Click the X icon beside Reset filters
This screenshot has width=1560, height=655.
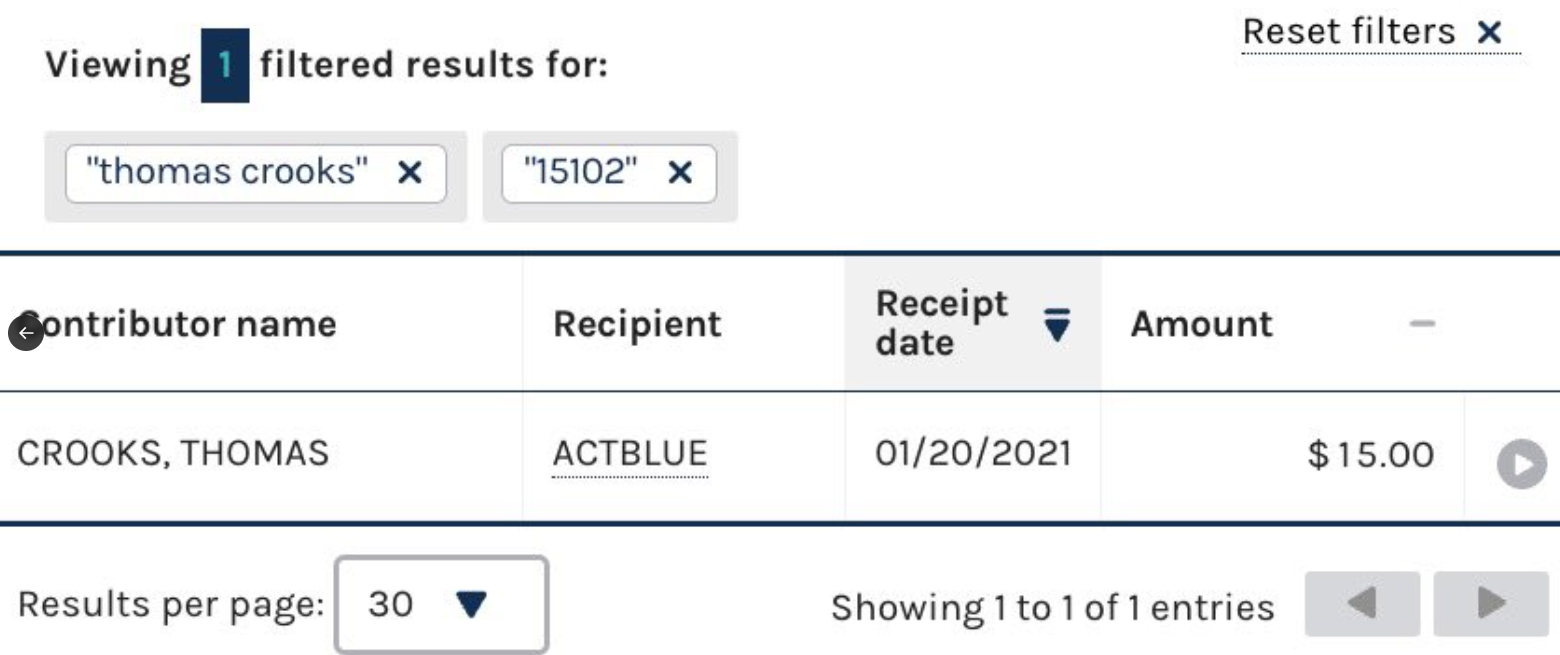(x=1489, y=33)
